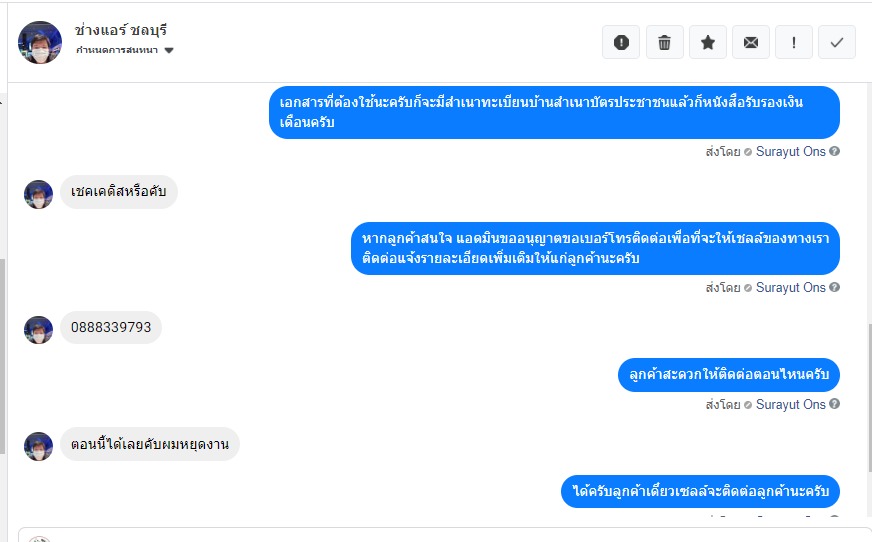This screenshot has height=542, width=872.
Task: Click the 0888339793 phone number bubble
Action: [111, 327]
